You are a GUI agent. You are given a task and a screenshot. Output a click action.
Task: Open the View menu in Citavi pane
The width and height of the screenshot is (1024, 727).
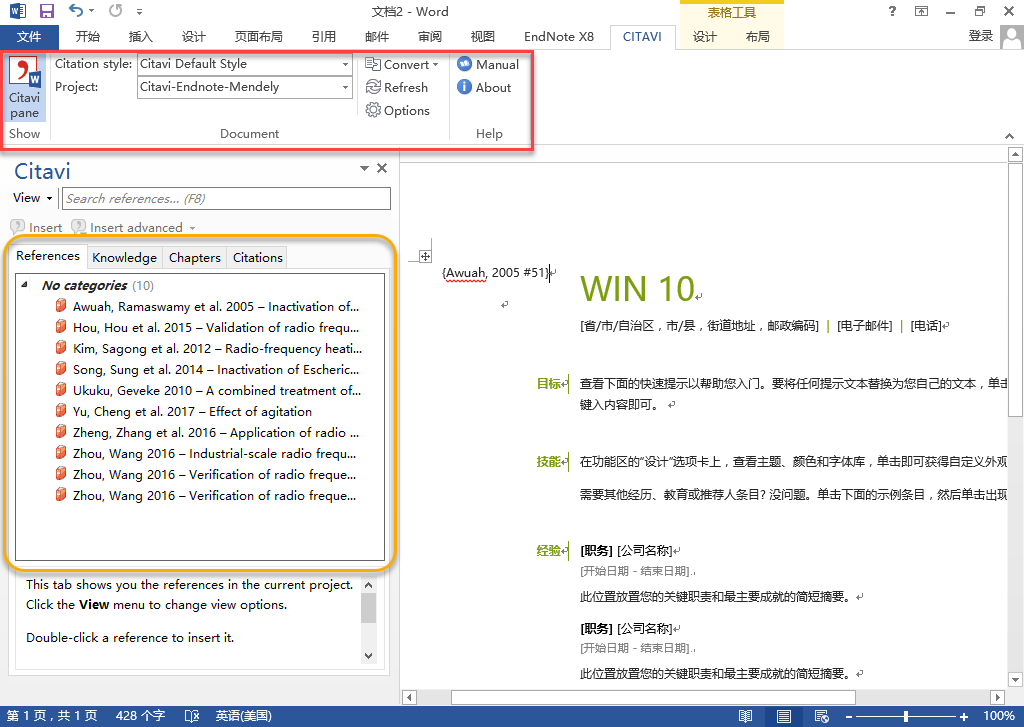[31, 198]
